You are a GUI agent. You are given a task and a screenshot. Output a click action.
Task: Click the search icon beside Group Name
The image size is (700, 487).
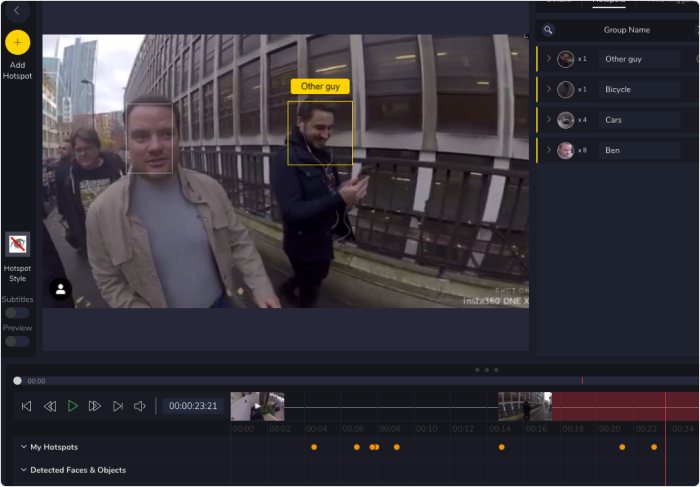548,30
